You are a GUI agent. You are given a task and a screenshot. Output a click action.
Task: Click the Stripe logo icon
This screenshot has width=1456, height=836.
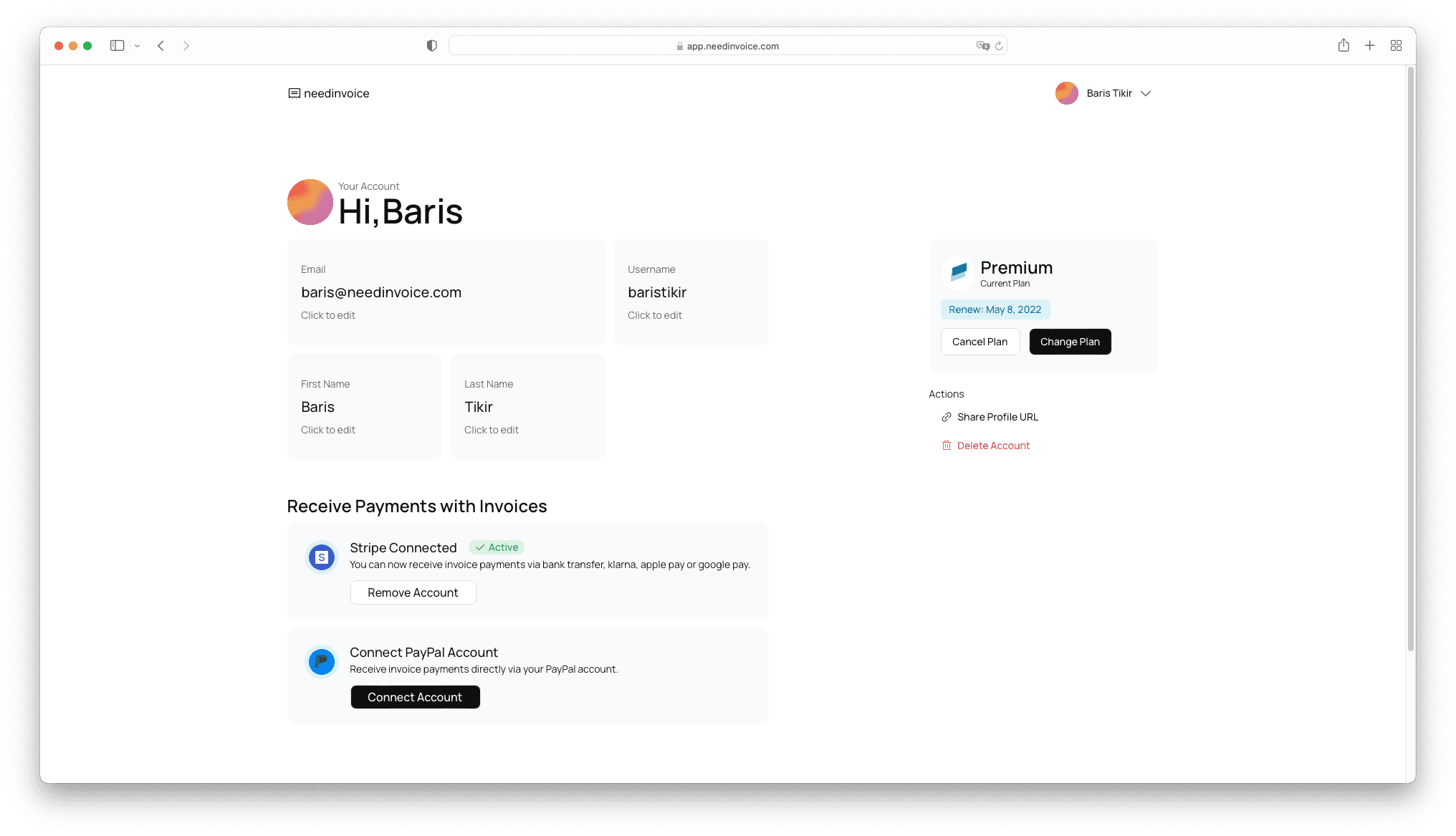(x=322, y=557)
